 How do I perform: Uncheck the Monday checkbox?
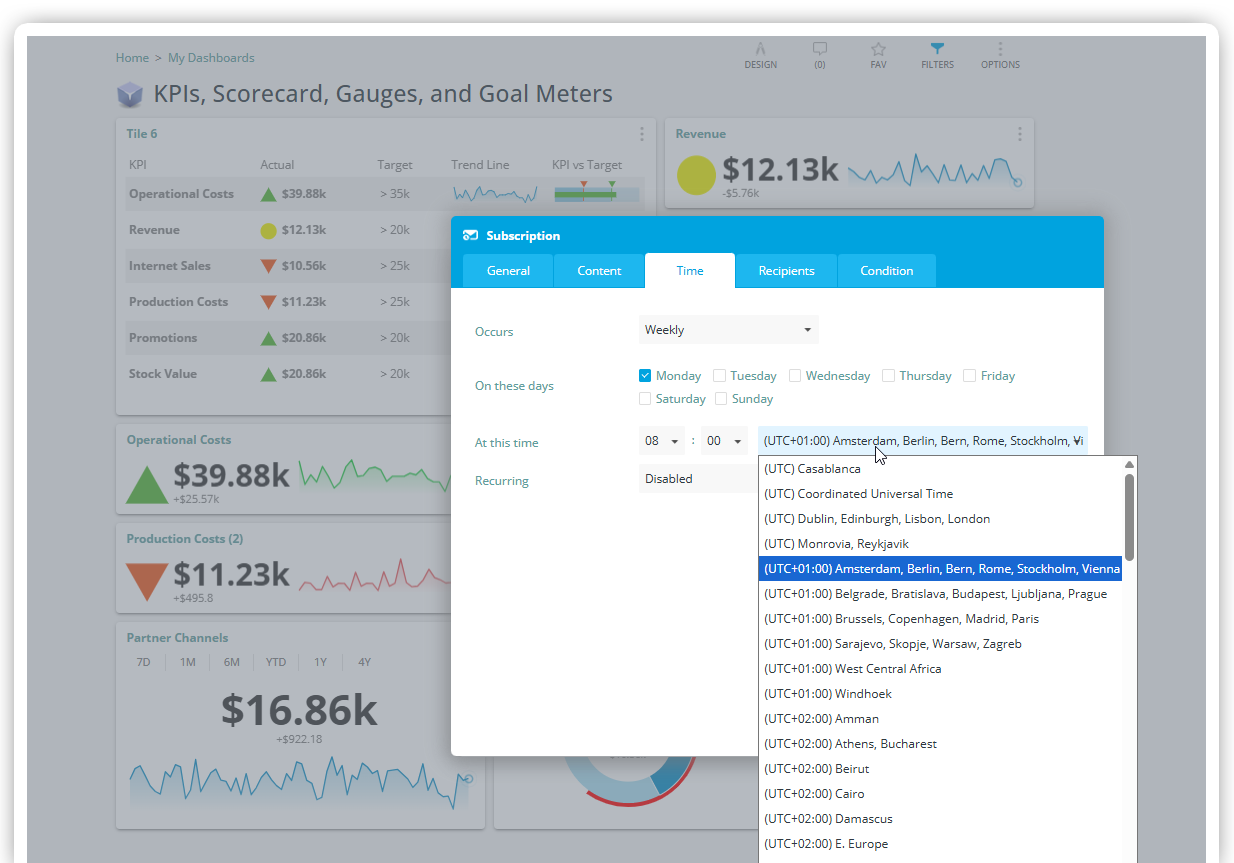(x=645, y=375)
